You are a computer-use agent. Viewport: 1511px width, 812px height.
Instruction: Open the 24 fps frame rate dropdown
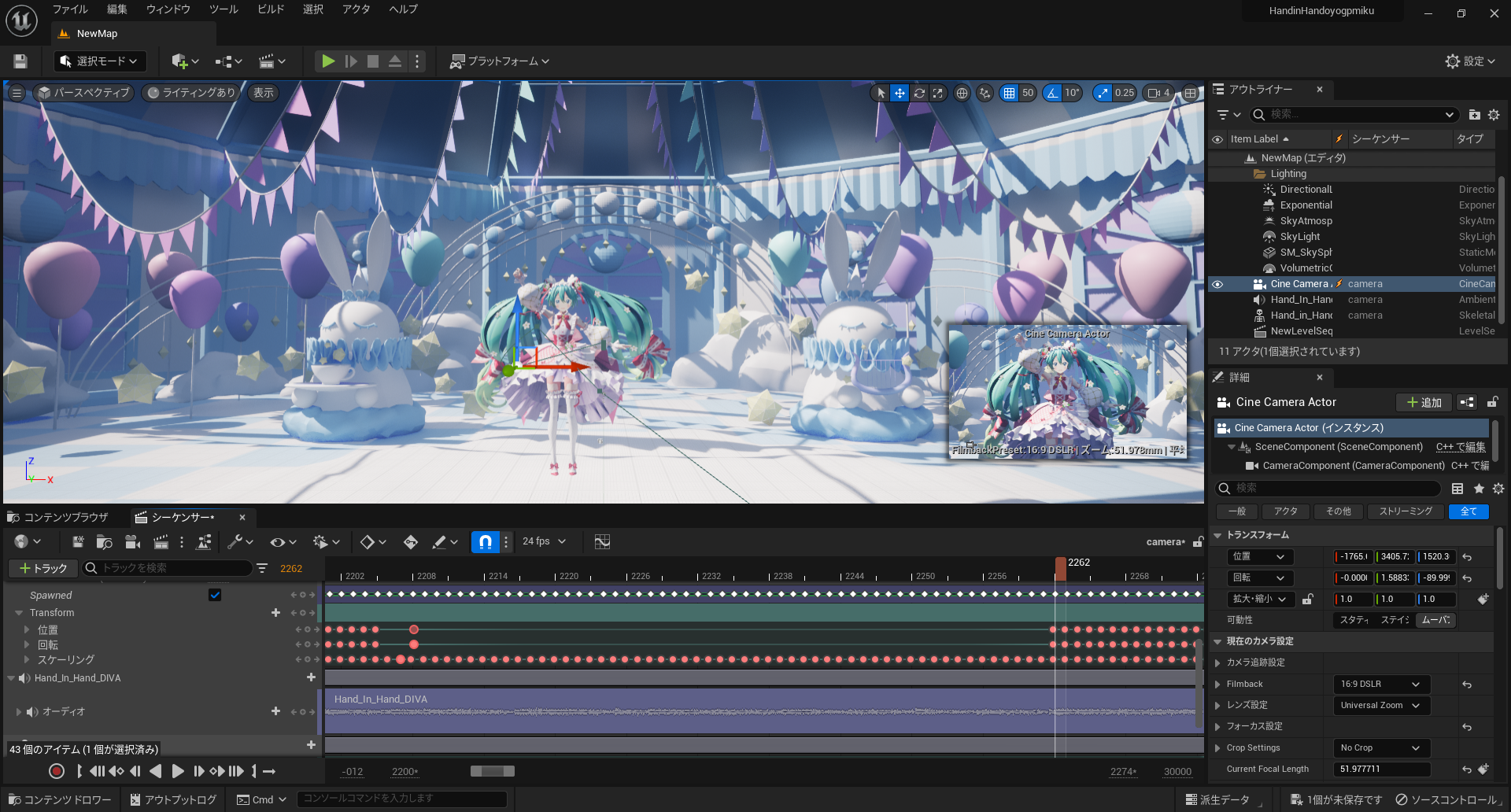coord(544,541)
